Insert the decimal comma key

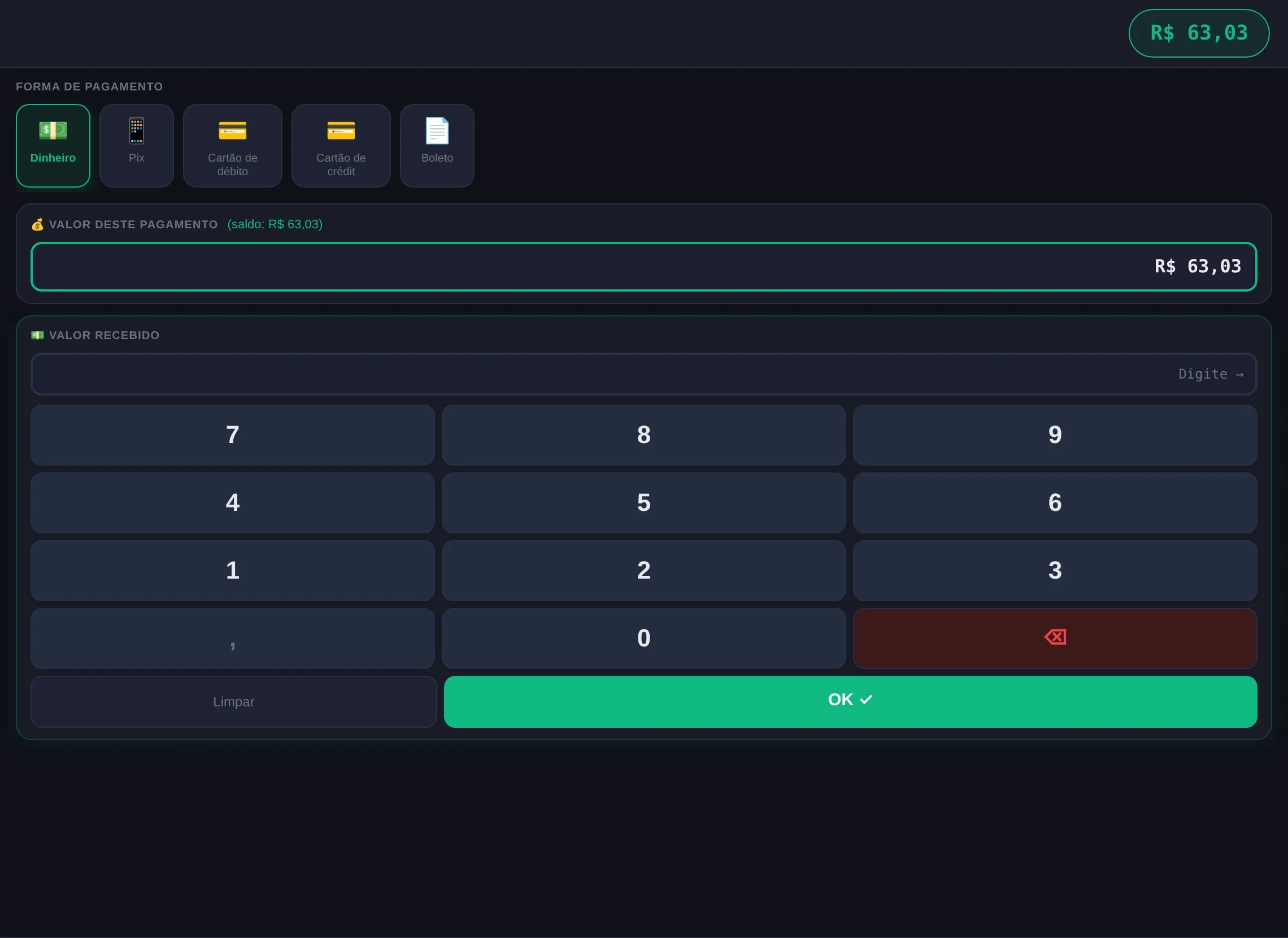(232, 638)
